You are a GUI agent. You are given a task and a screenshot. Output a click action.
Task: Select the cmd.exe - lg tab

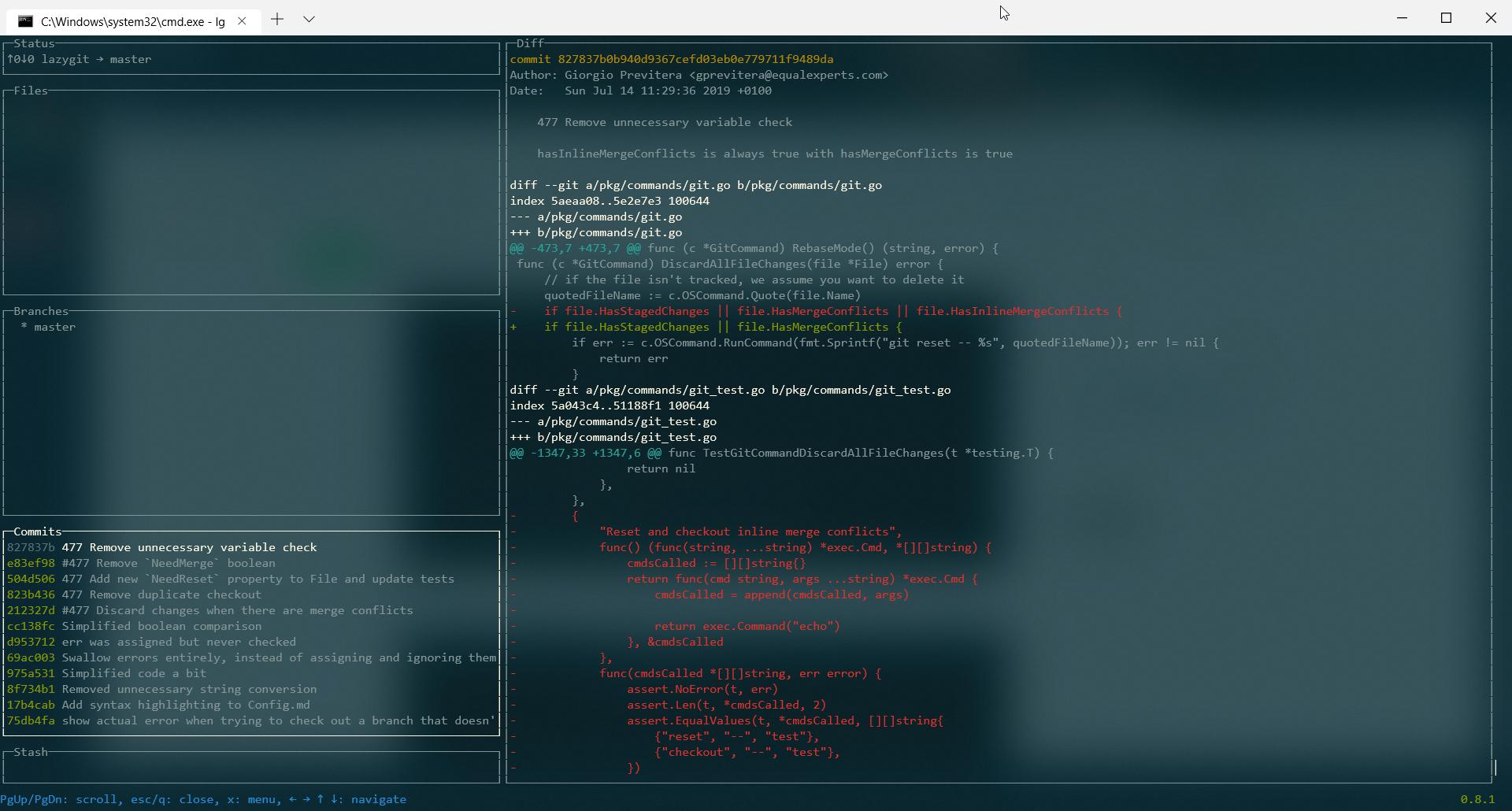pos(131,21)
